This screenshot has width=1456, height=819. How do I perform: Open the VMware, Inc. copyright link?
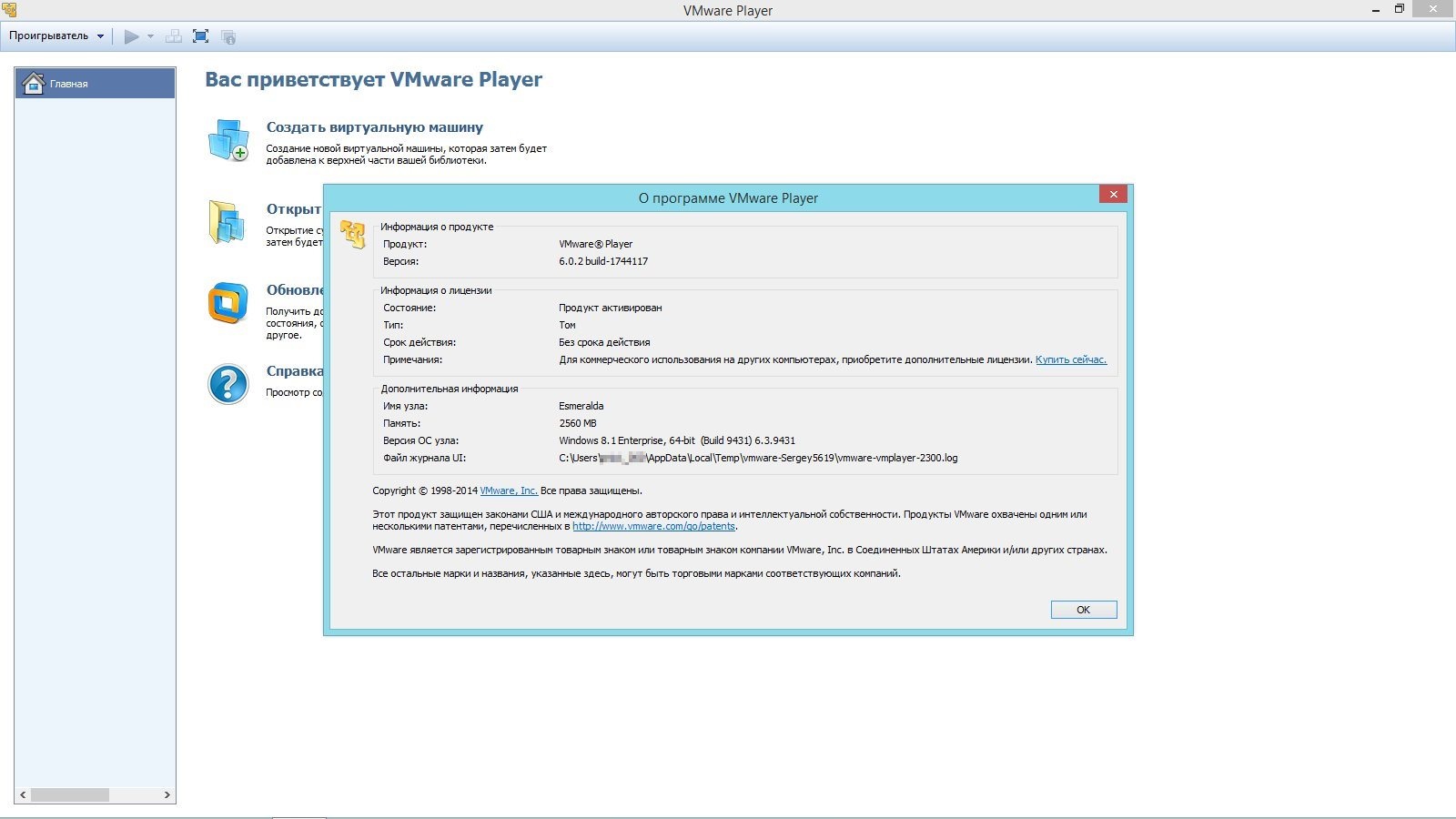(508, 491)
